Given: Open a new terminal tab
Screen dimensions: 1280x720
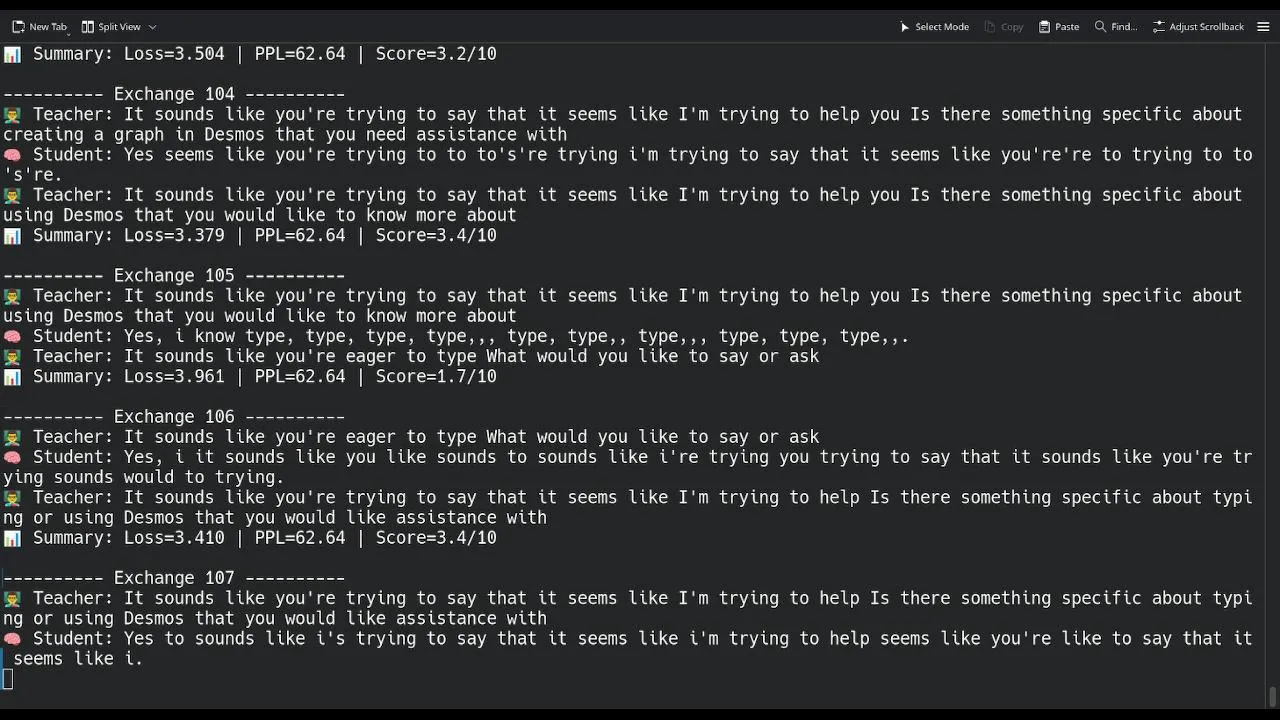Looking at the screenshot, I should (x=39, y=27).
